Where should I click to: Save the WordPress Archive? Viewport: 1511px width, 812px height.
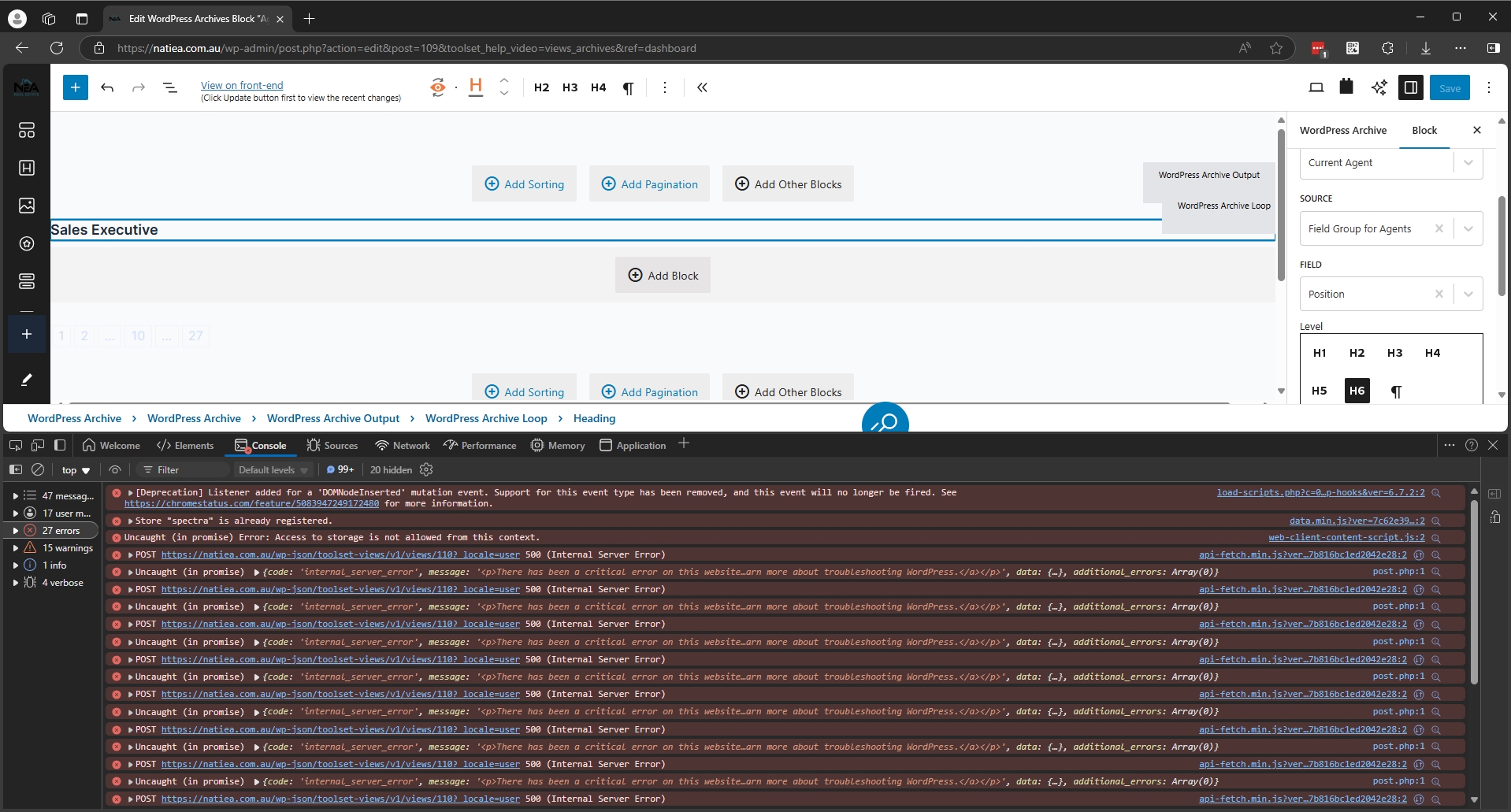tap(1450, 88)
